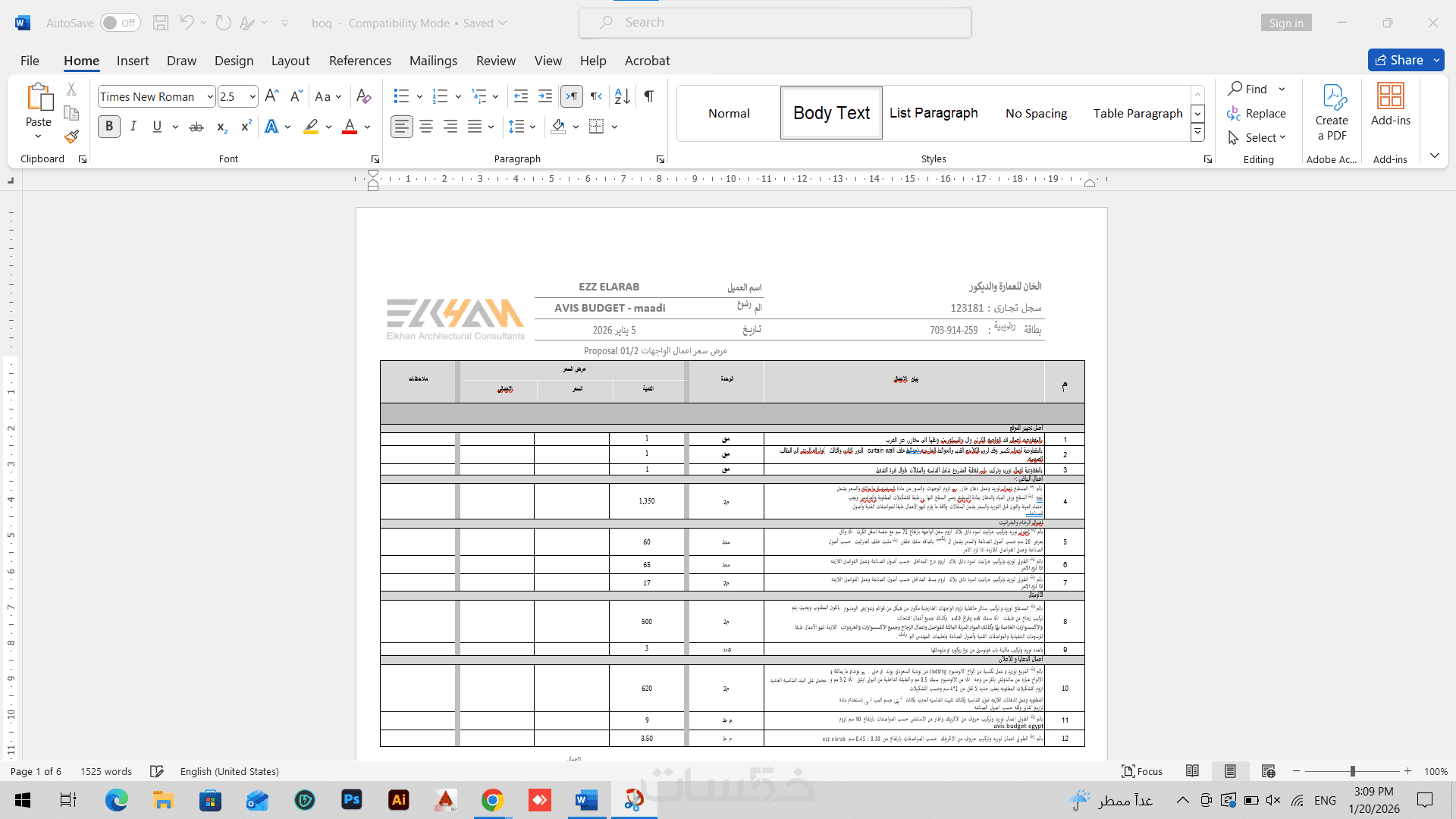
Task: Toggle Bold formatting button
Action: 109,127
